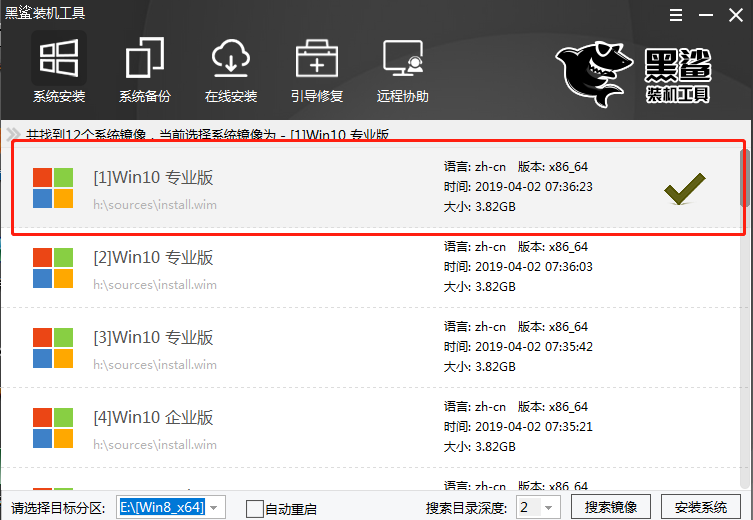
Task: Click the 搜索镜像 button
Action: click(x=610, y=507)
